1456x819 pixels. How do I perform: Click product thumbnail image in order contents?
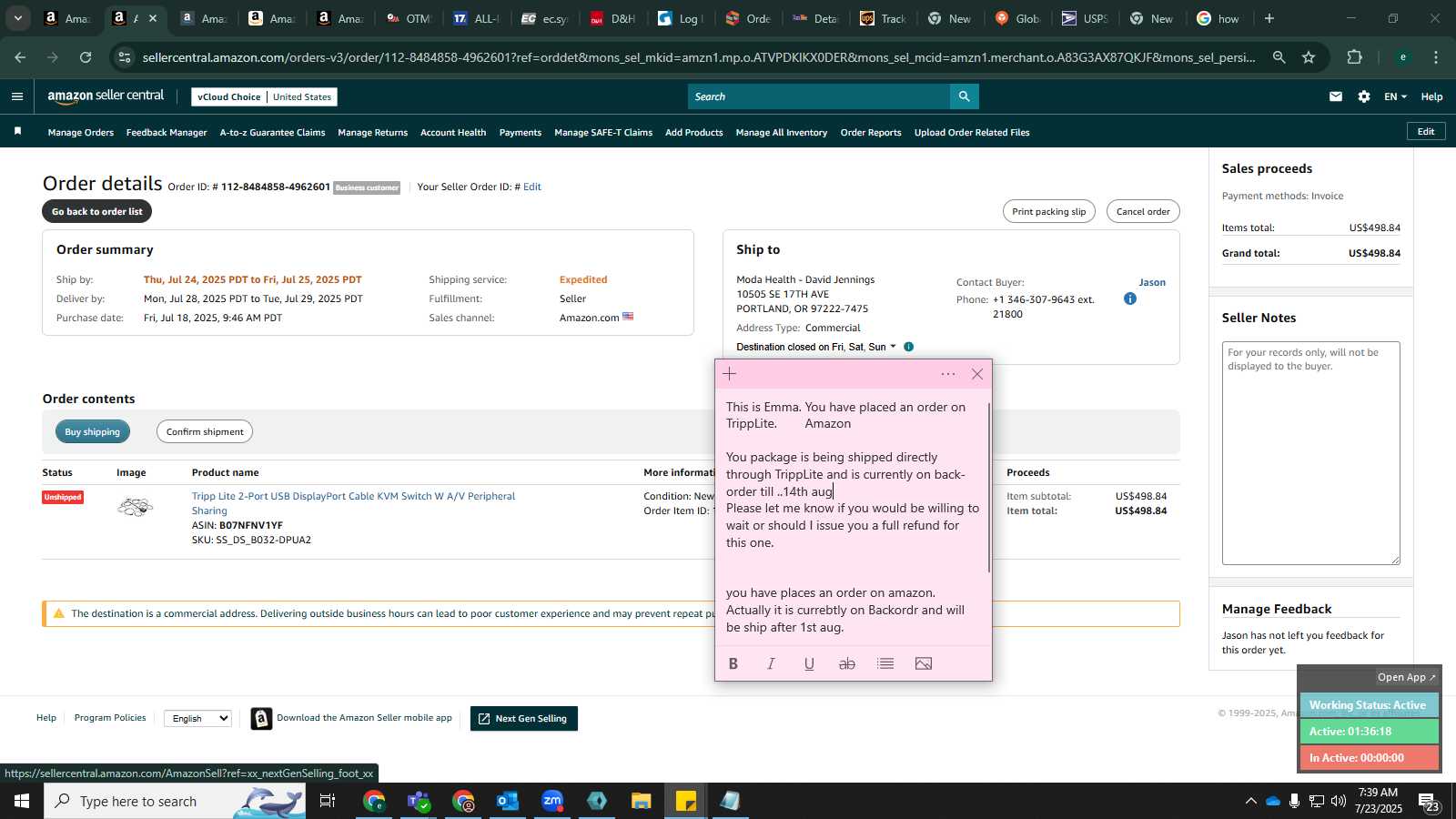coord(135,508)
